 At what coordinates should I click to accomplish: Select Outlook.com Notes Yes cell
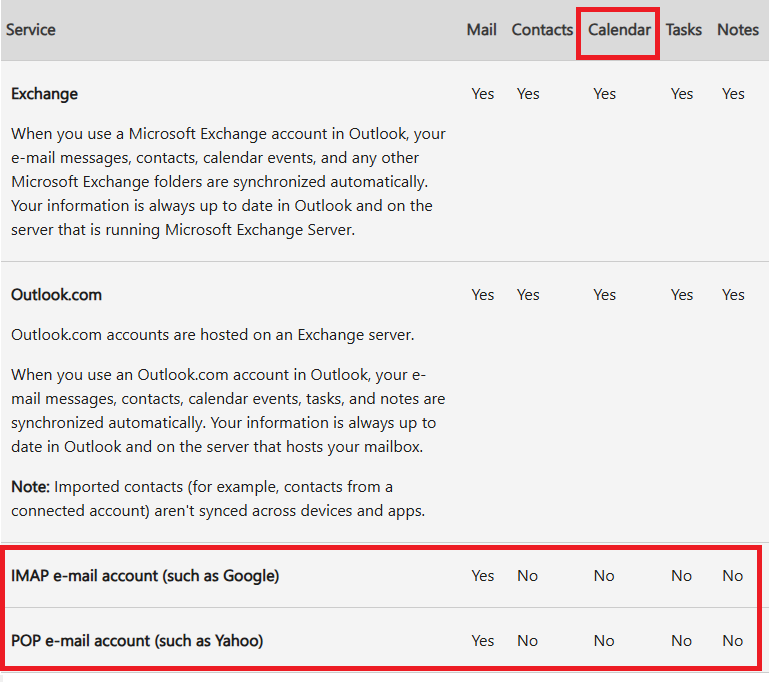point(733,294)
